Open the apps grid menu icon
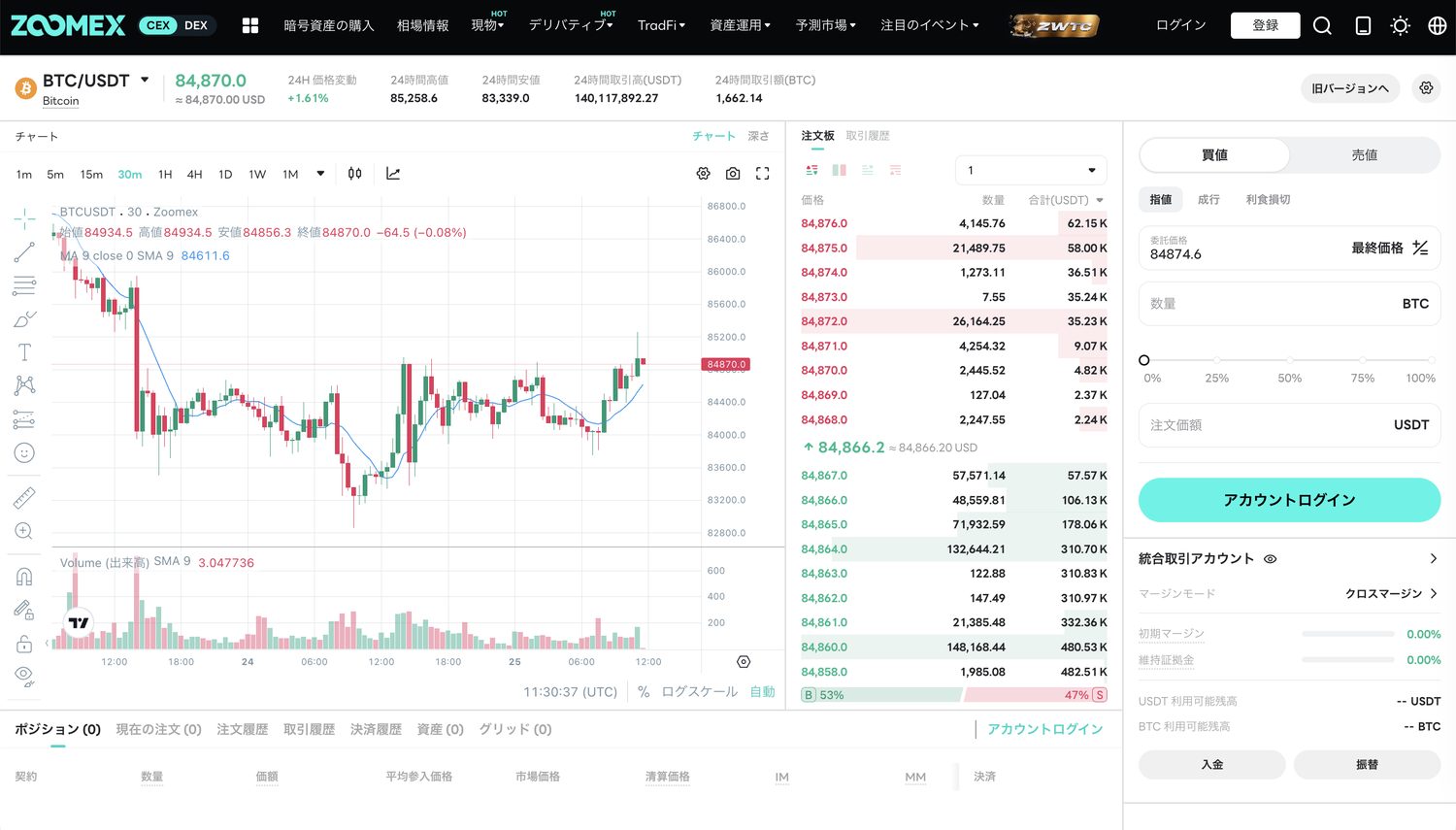This screenshot has width=1456, height=830. coord(250,26)
